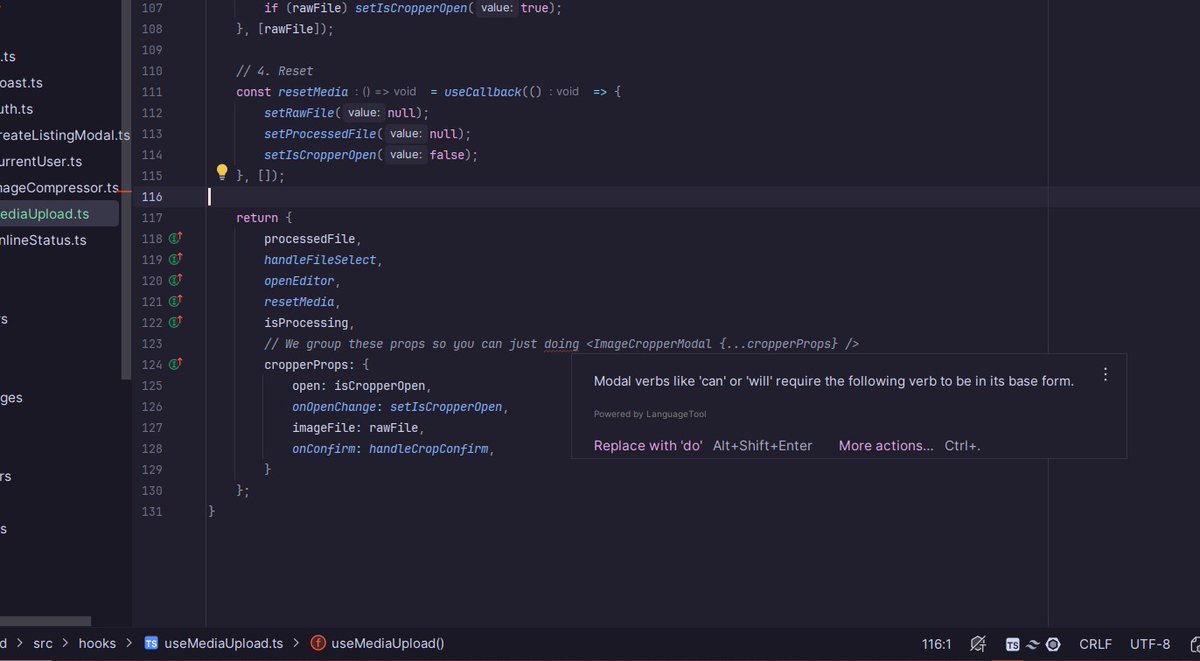Click 'handleCropConfirm' on line 128
Viewport: 1200px width, 661px height.
tap(429, 449)
